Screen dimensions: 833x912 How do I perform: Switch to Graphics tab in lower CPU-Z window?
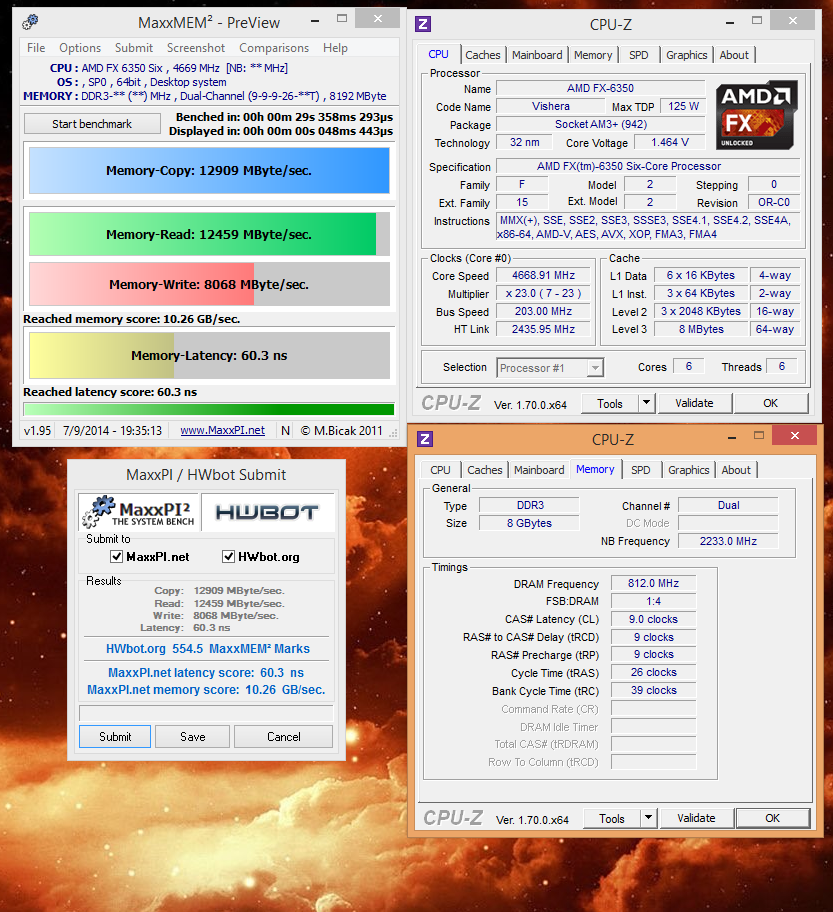[689, 470]
